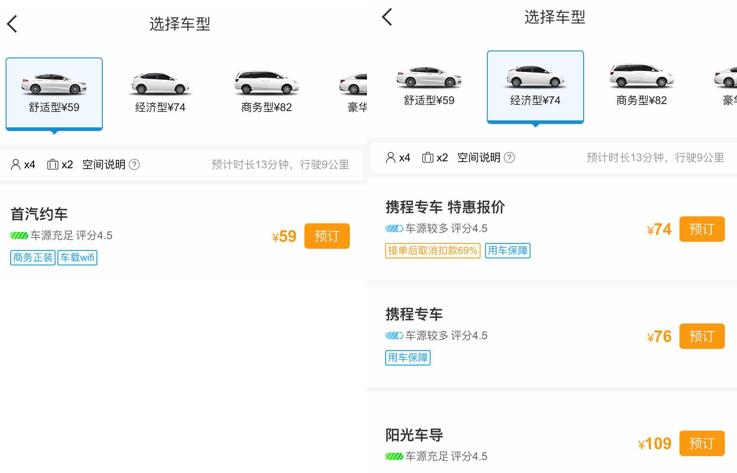
Task: Tap the 商务正装 tag
Action: (33, 258)
